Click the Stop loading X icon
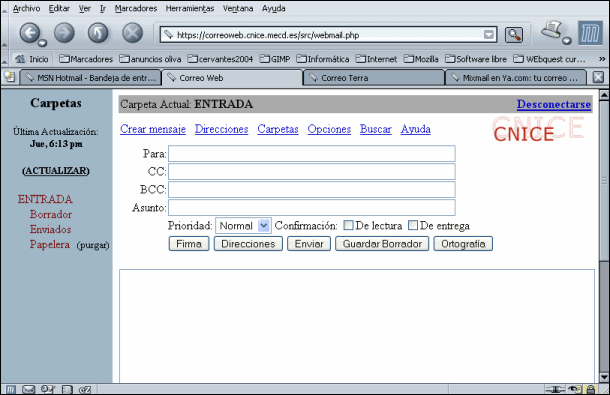This screenshot has width=610, height=395. pyautogui.click(x=132, y=33)
